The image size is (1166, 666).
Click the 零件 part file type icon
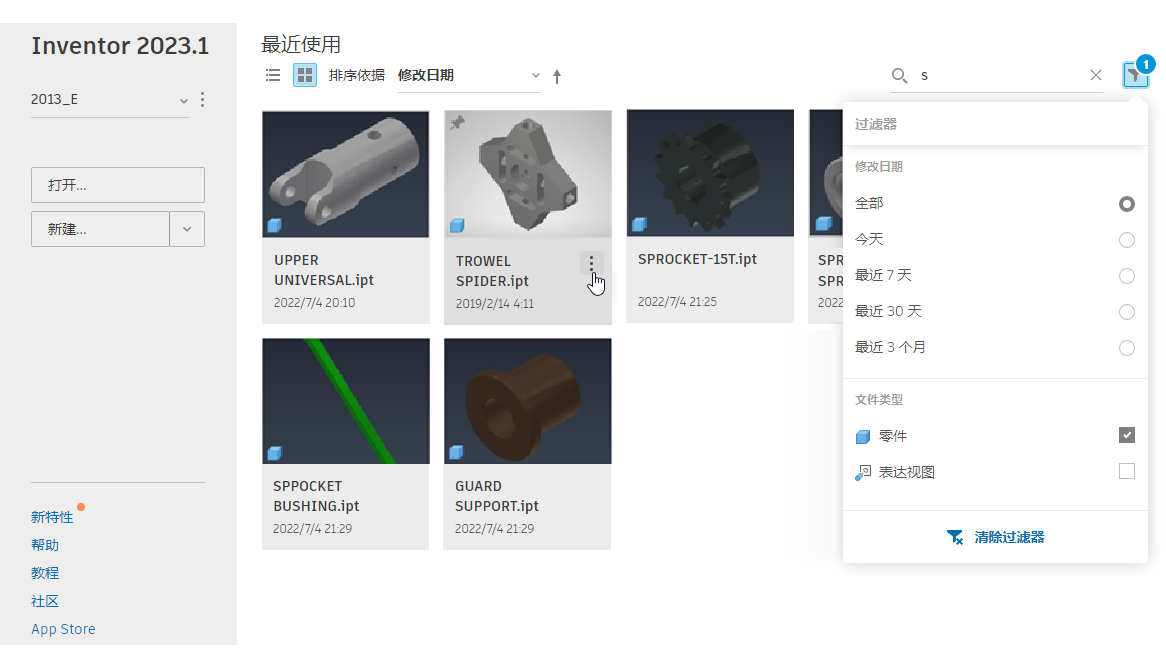point(863,436)
